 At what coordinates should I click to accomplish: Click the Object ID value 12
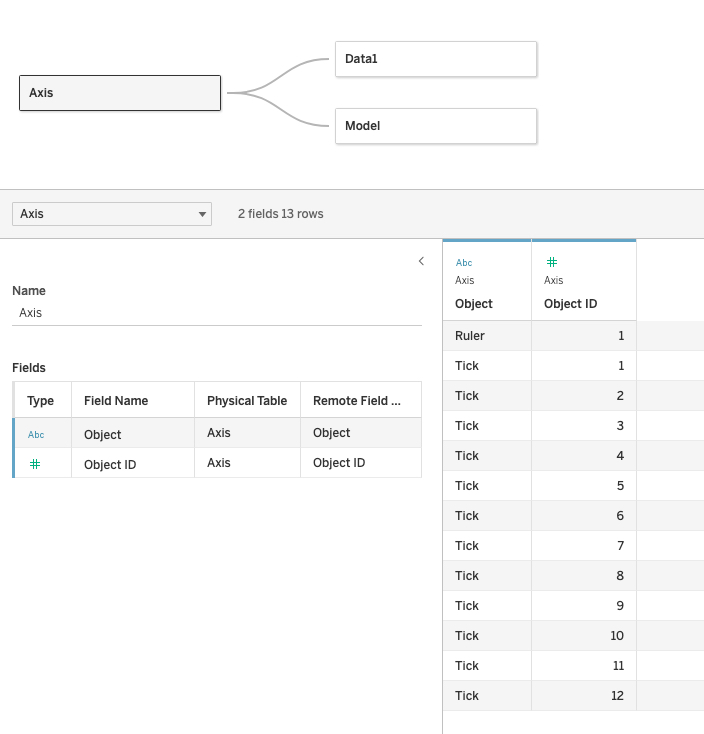click(x=584, y=695)
